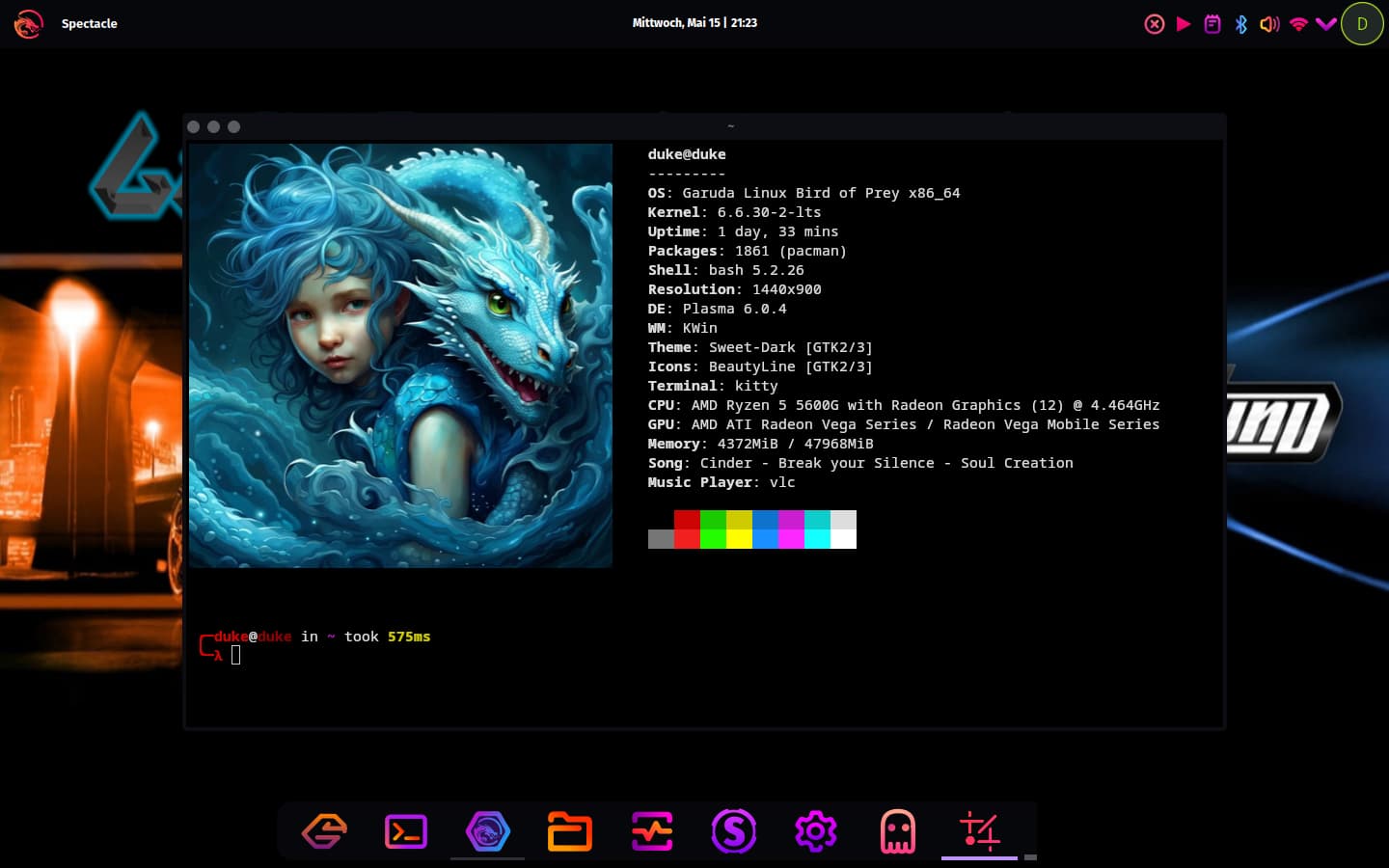Viewport: 1389px width, 868px height.
Task: Open the Garuda hexagon dragon dock icon
Action: (x=488, y=831)
